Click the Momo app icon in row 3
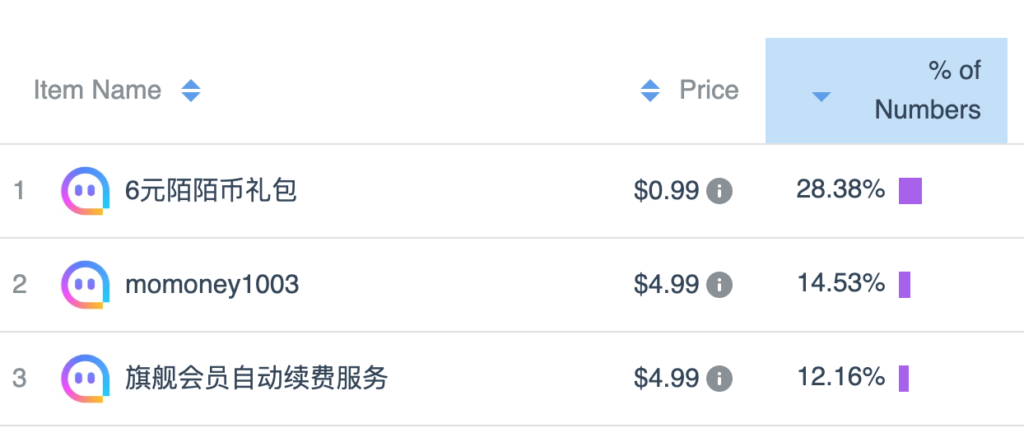The width and height of the screenshot is (1024, 428). point(86,378)
